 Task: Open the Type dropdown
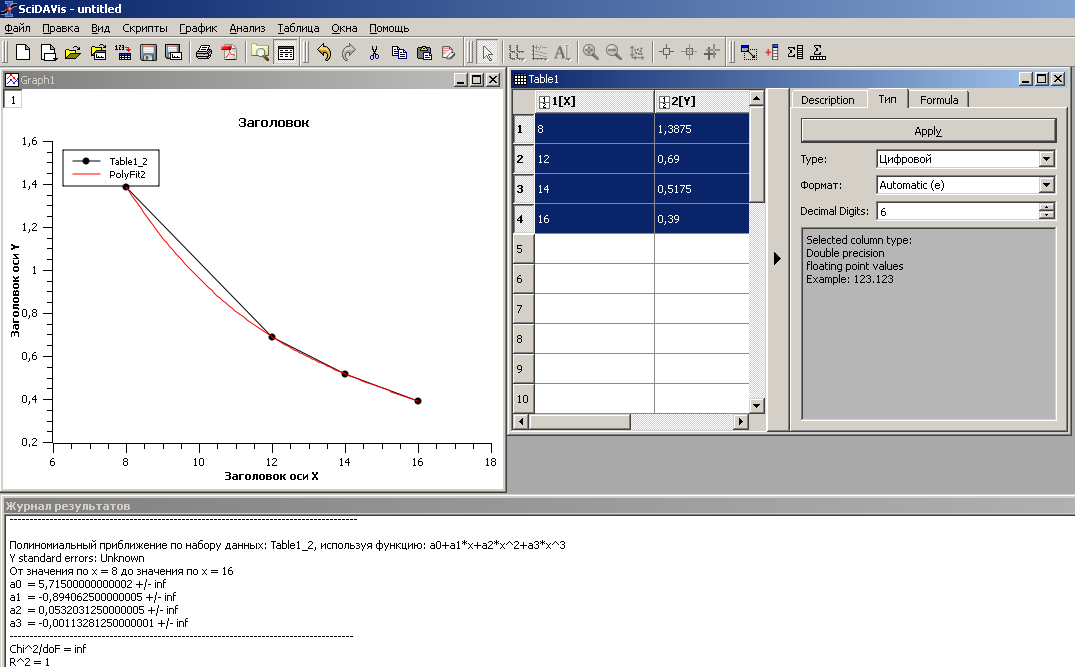(x=1046, y=159)
